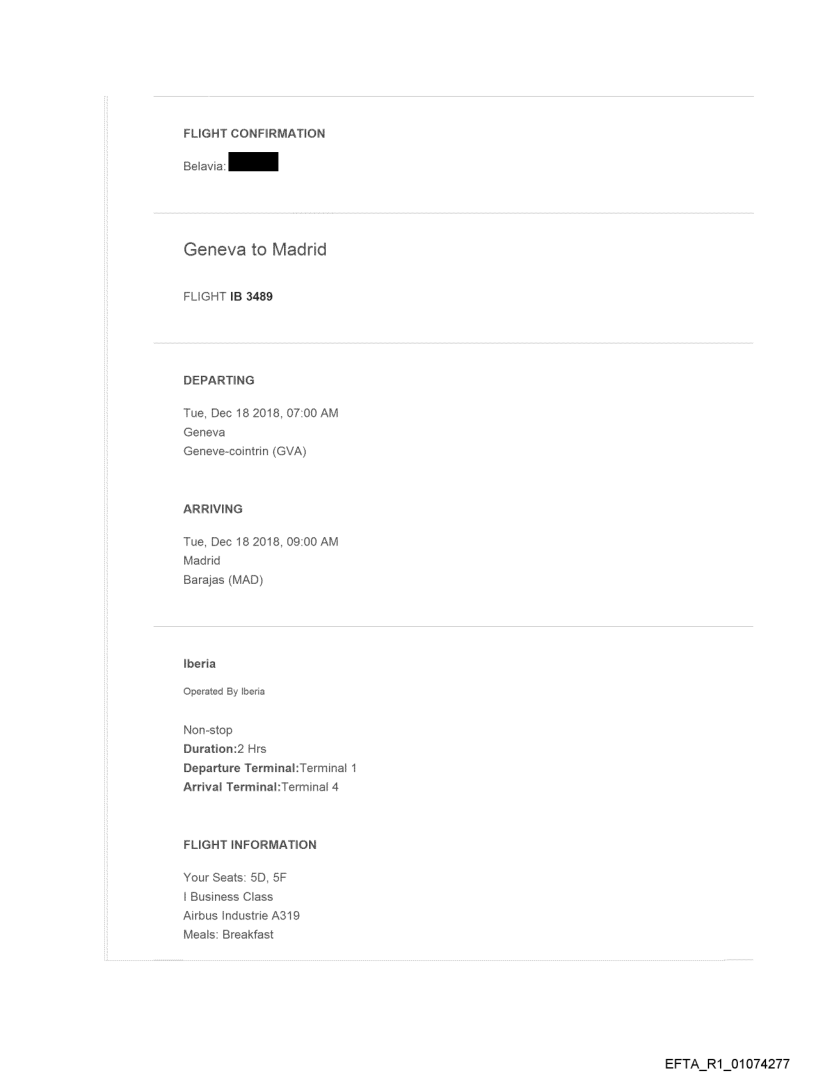Click the ARRIVING section heading
The image size is (816, 1073).
tap(213, 509)
